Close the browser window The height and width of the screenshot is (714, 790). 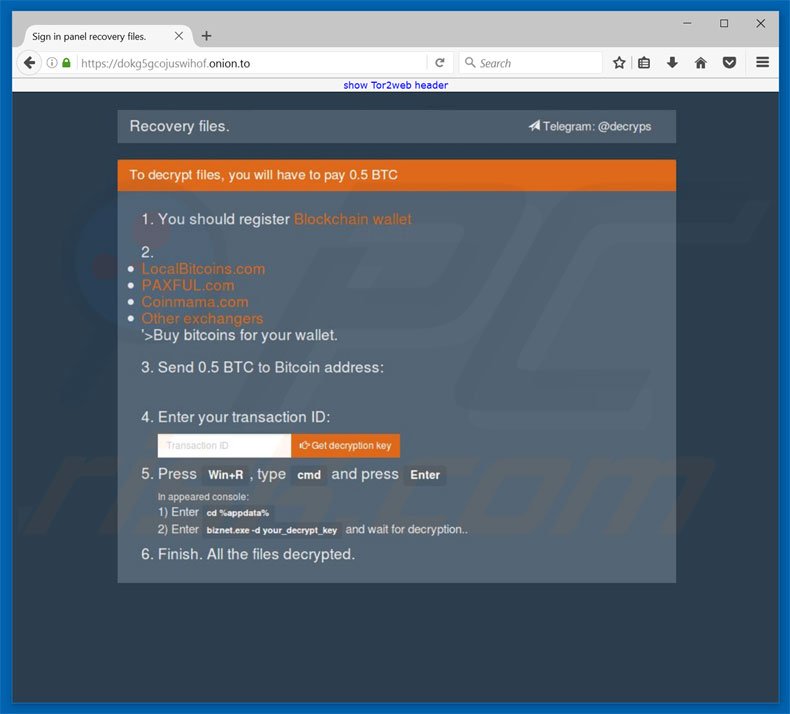pos(761,23)
